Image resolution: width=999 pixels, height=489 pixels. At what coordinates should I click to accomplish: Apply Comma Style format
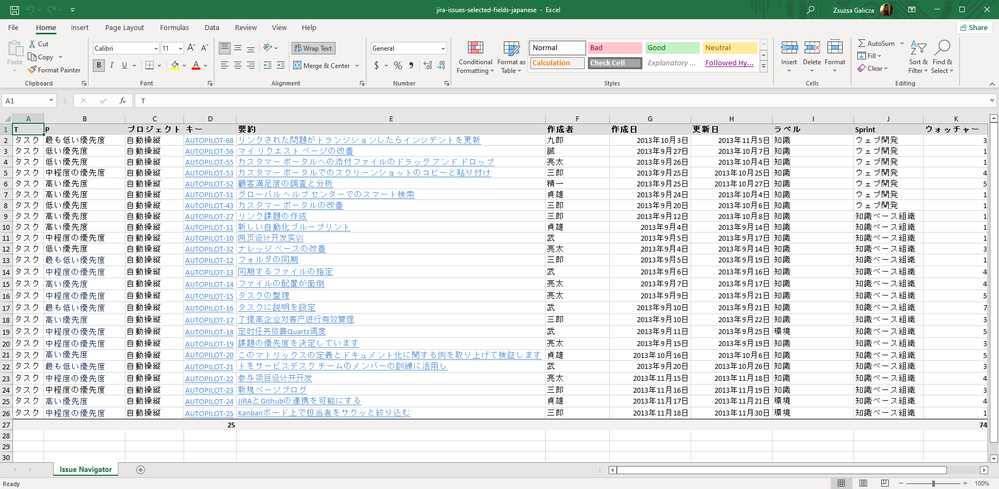tap(411, 66)
